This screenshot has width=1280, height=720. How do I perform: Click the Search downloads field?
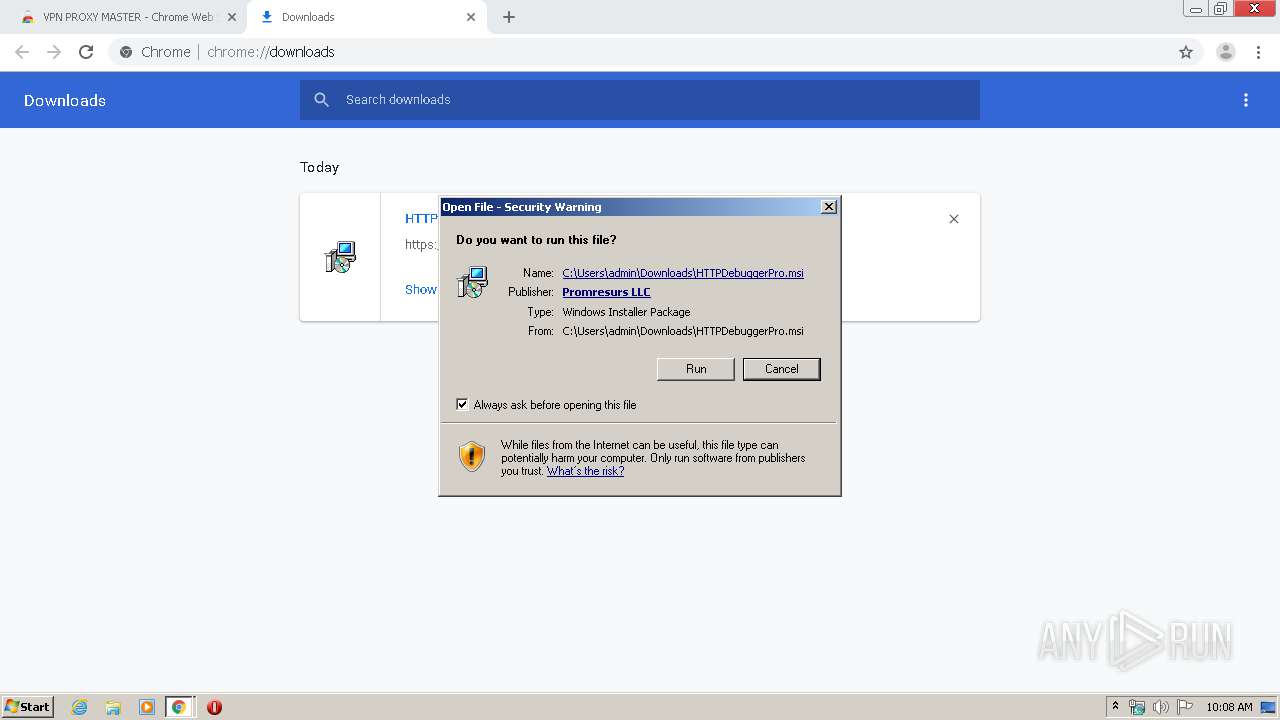[640, 100]
